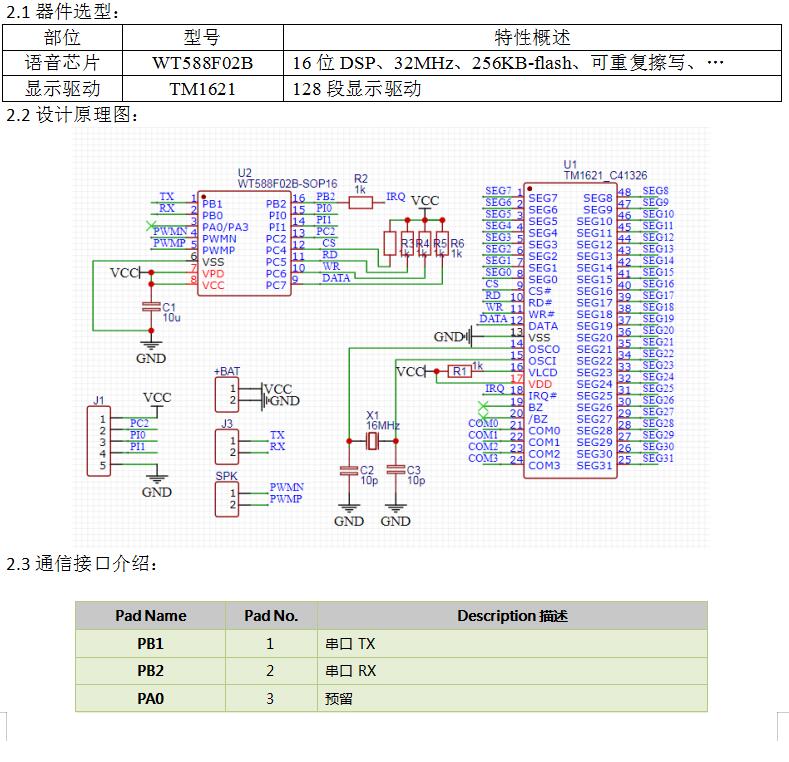This screenshot has width=789, height=762.
Task: Click the R2 1k resistor symbol
Action: [360, 203]
